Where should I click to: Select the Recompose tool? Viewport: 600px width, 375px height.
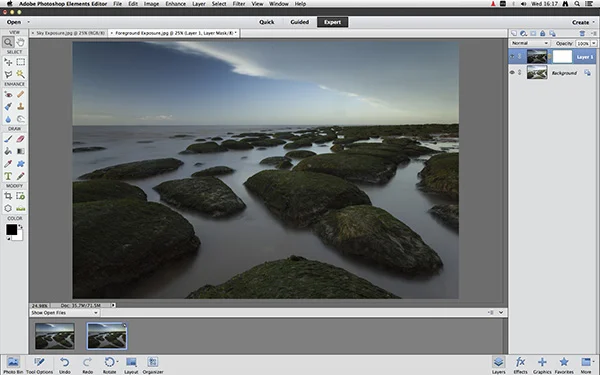pyautogui.click(x=21, y=196)
